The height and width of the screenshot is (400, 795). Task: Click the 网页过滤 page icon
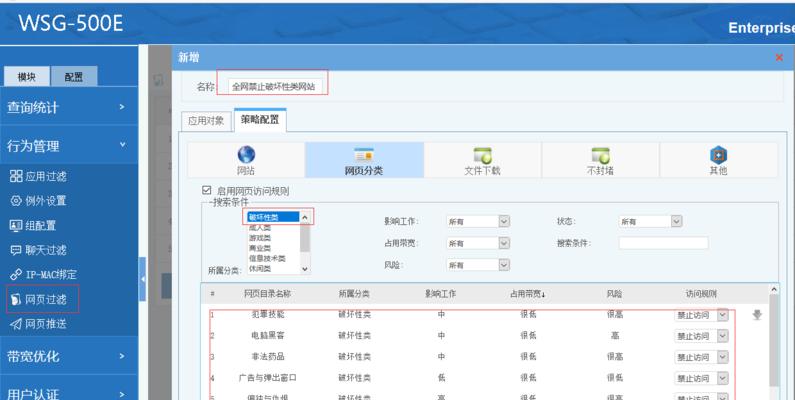point(16,299)
